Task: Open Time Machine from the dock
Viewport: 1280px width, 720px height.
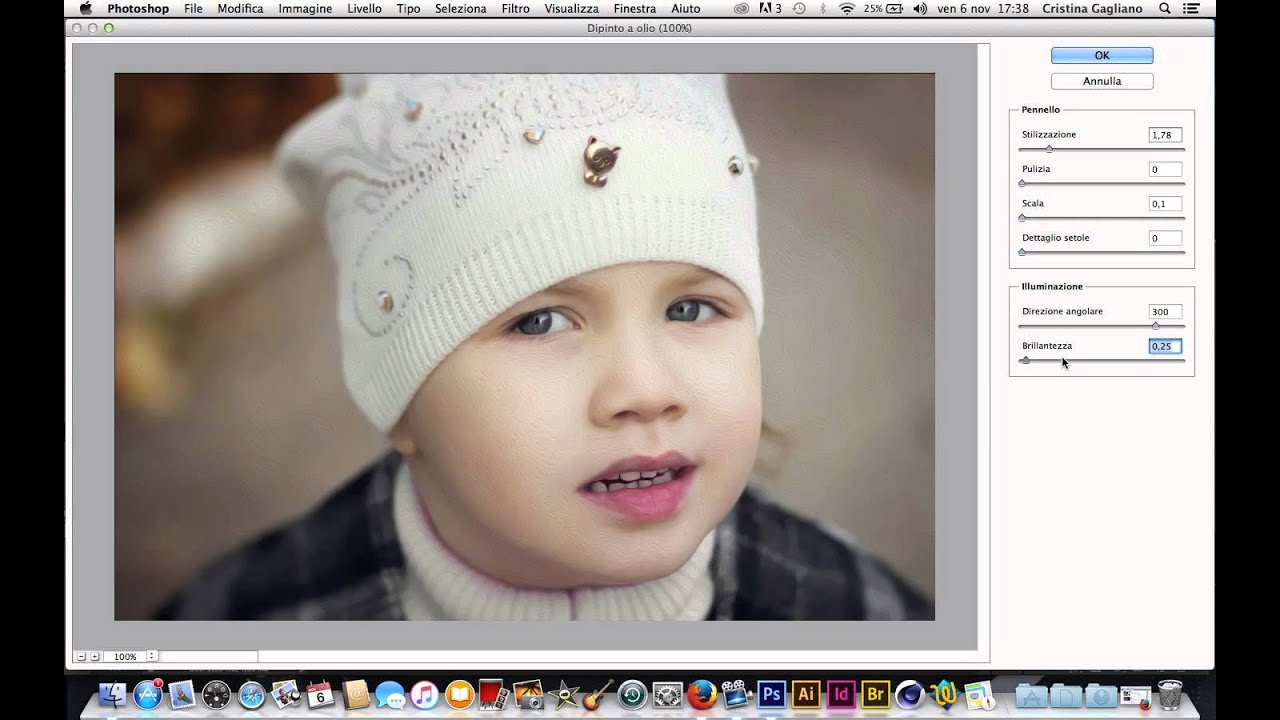Action: click(x=632, y=694)
